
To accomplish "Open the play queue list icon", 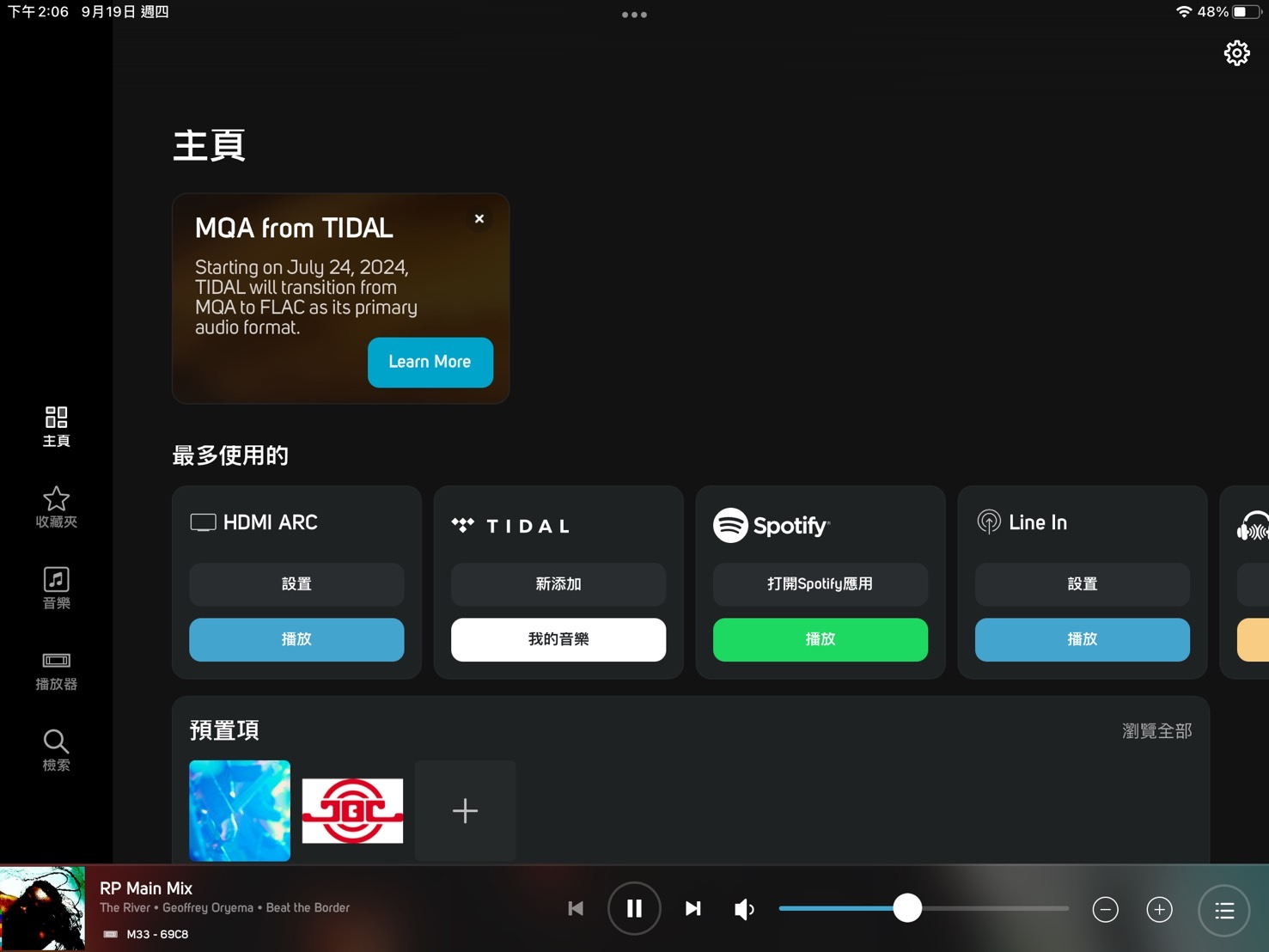I will tap(1224, 911).
